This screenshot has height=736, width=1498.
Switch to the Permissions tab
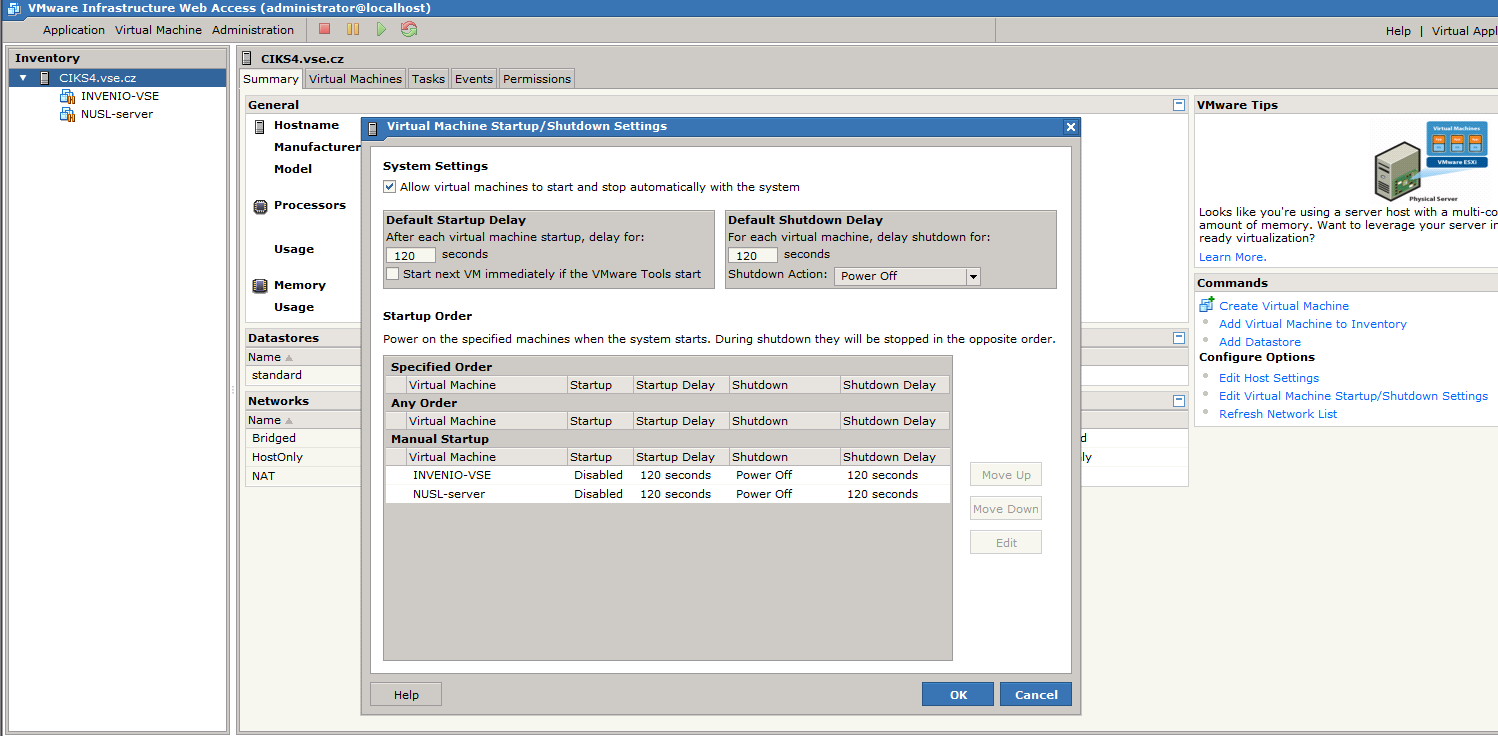pyautogui.click(x=537, y=79)
